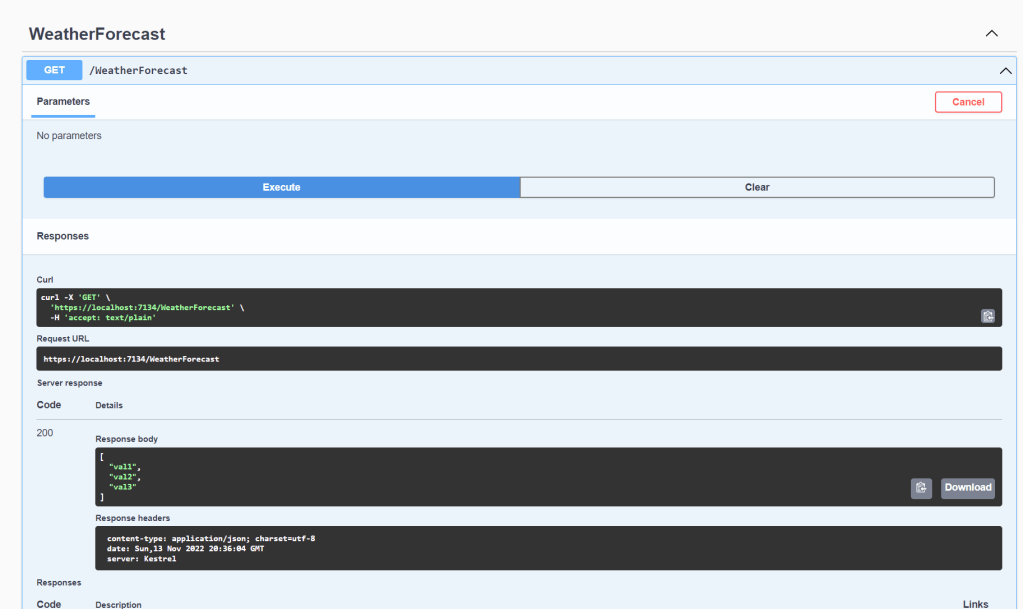Download the response body
1023x609 pixels.
(x=967, y=488)
